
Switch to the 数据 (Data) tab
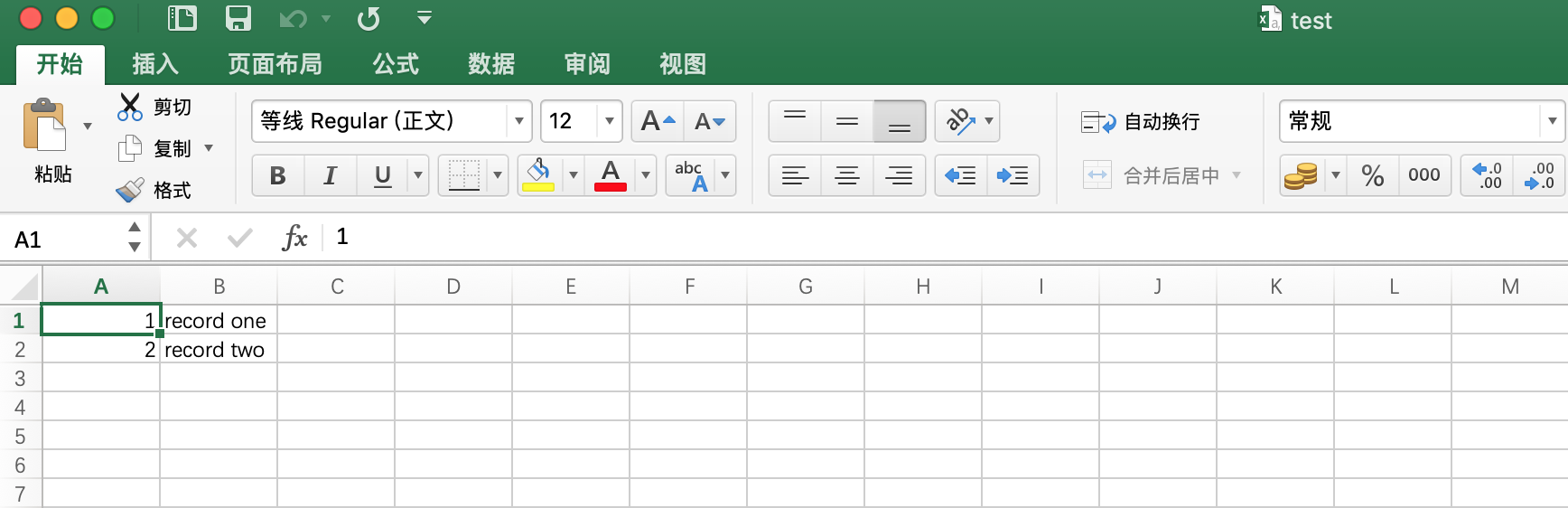[491, 64]
